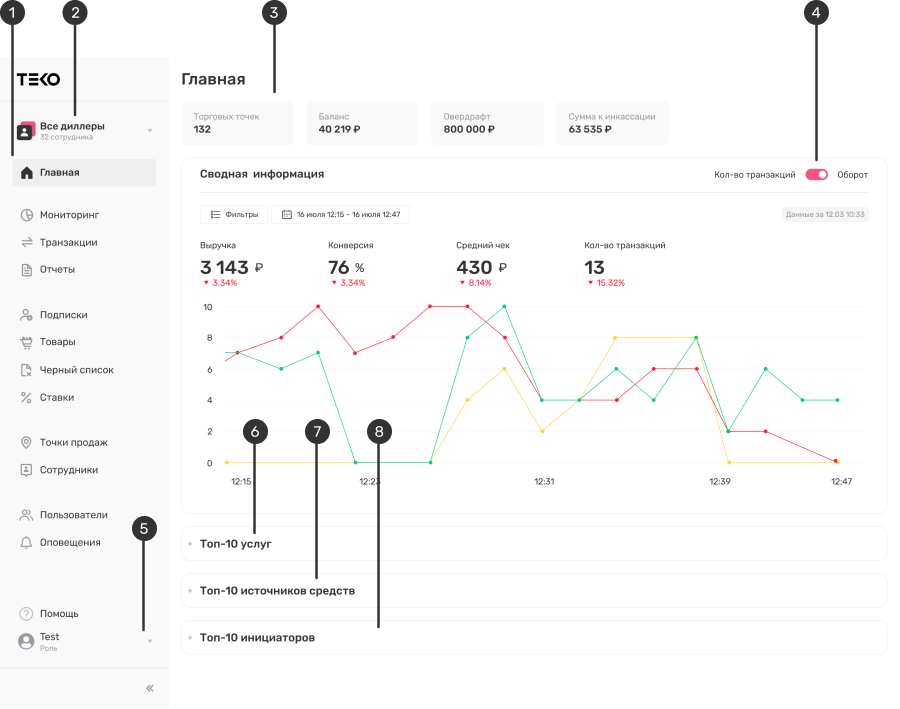
Task: Click the Ставки percent icon
Action: [26, 398]
